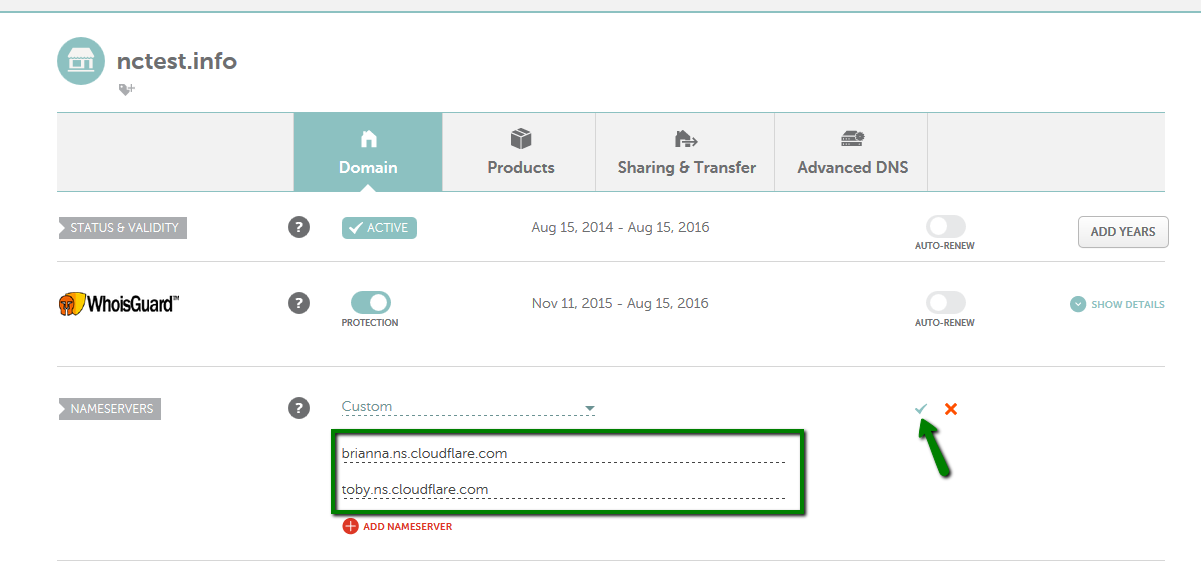Click the brianna.ns.cloudflare.com nameserver field
1201x573 pixels.
pyautogui.click(x=562, y=454)
